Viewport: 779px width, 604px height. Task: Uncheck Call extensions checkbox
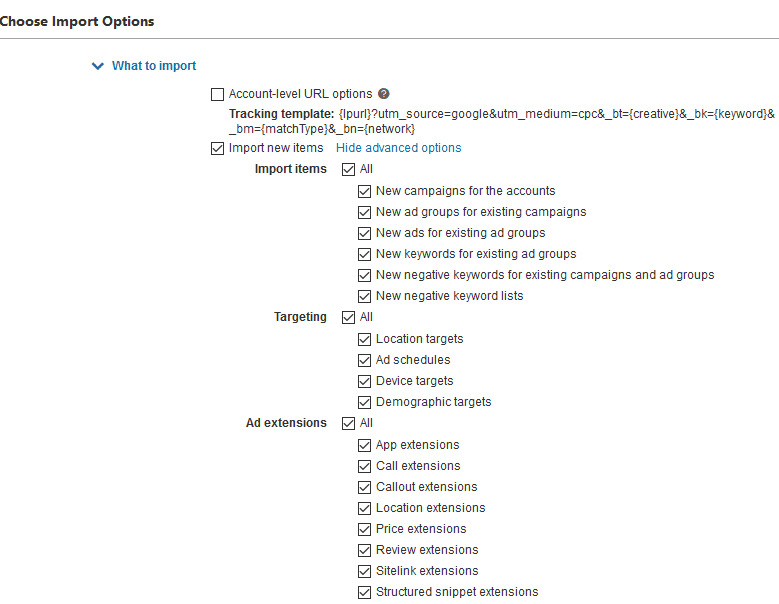click(364, 466)
